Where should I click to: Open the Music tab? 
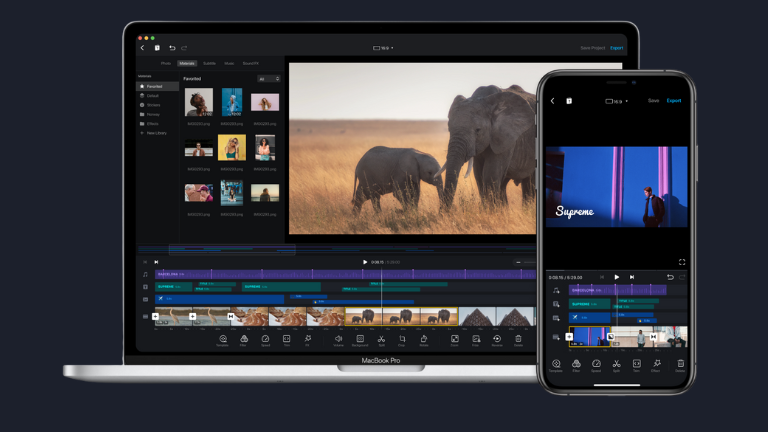coord(229,63)
